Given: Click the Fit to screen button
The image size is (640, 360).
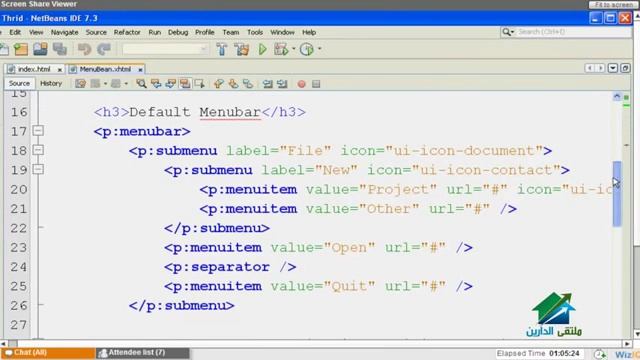Looking at the screenshot, I should 613,4.
